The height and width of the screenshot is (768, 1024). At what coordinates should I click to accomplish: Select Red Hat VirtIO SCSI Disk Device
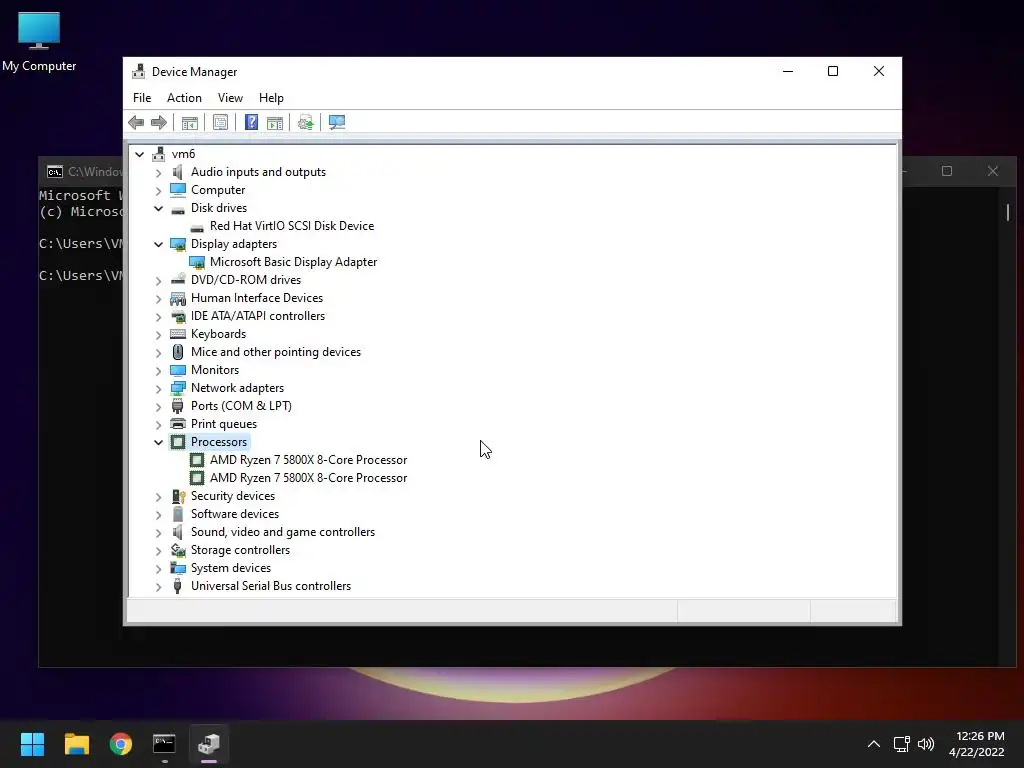click(x=292, y=226)
